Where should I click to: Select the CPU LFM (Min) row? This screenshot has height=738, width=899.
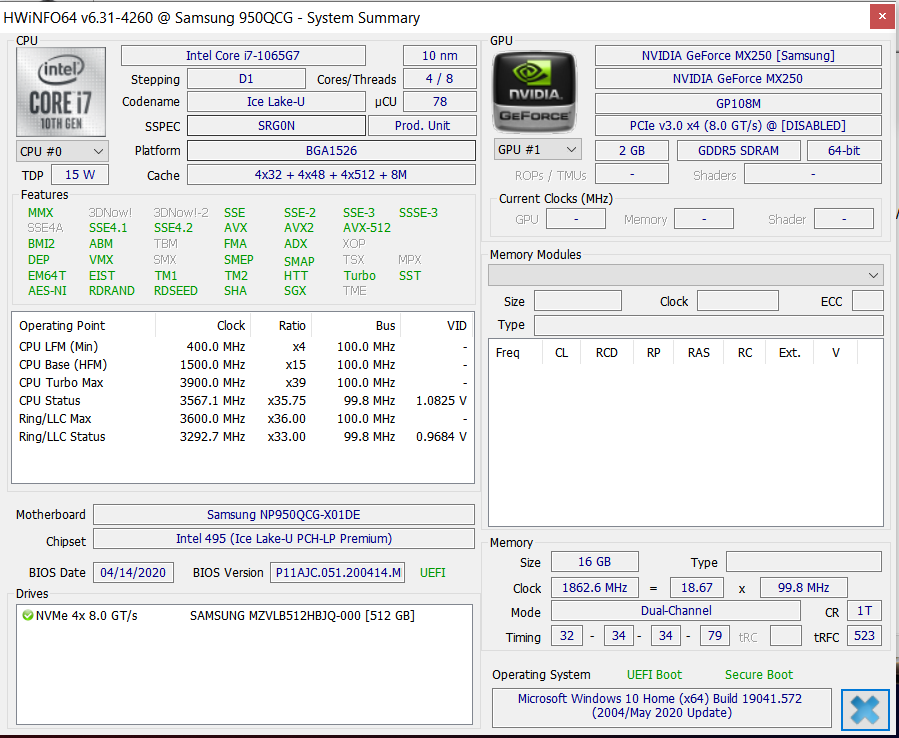[x=243, y=347]
